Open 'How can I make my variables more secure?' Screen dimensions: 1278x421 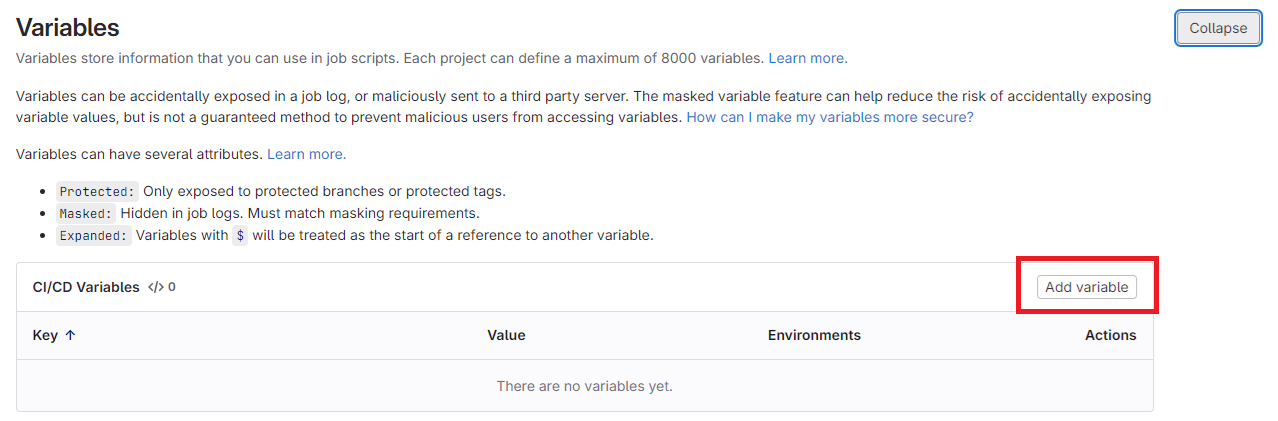tap(829, 117)
